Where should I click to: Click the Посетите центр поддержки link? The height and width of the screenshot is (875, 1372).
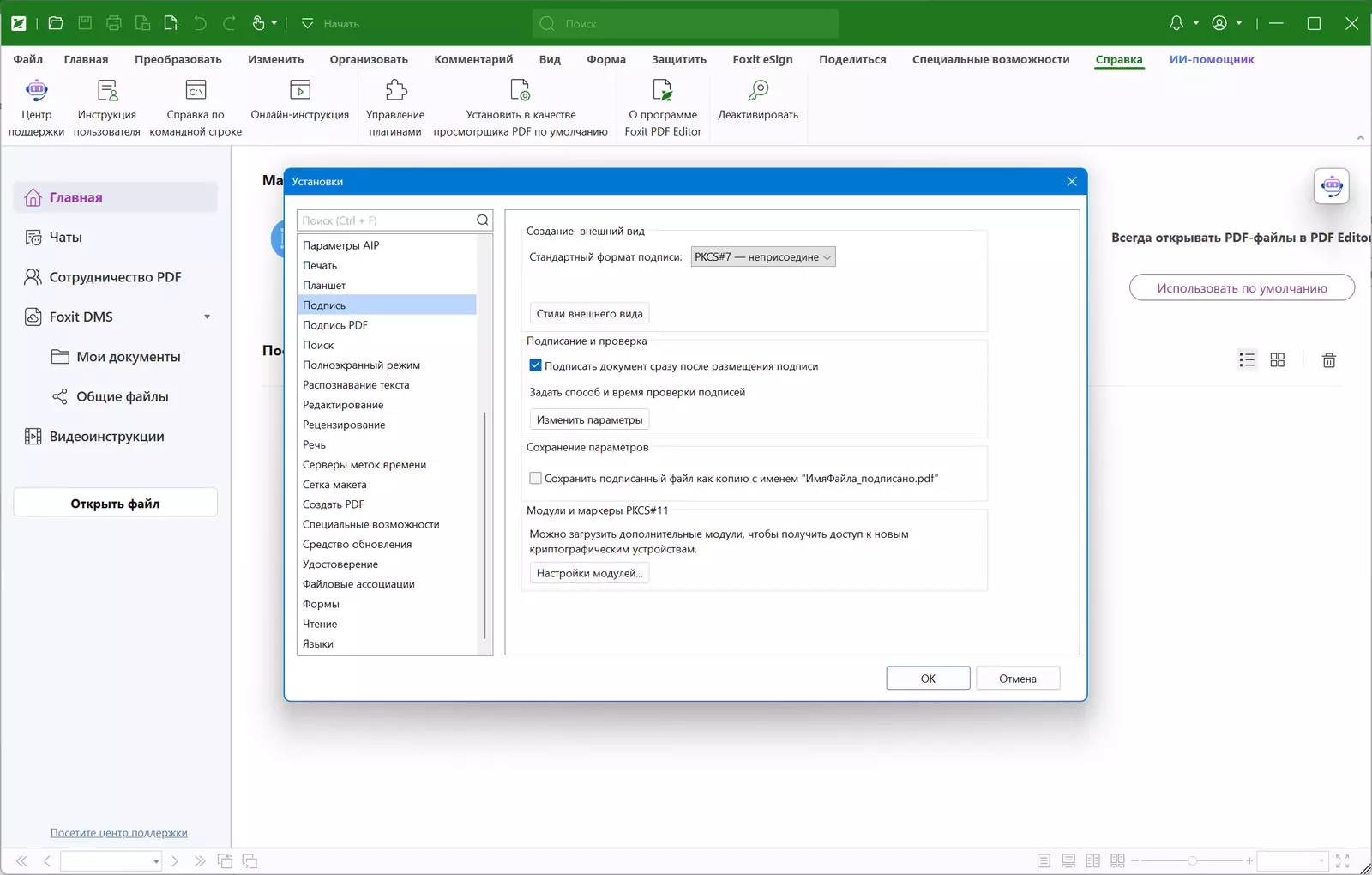tap(118, 833)
